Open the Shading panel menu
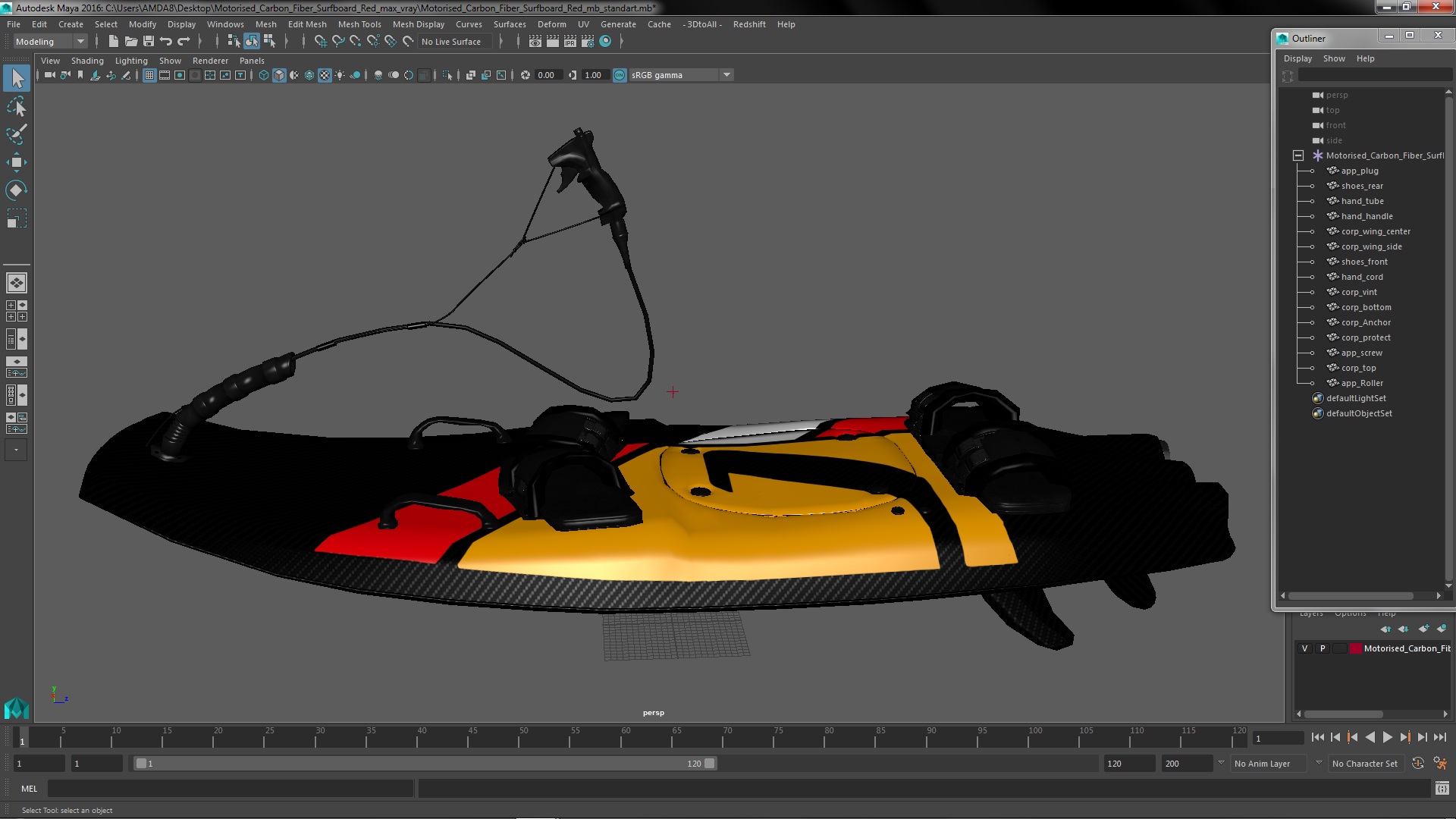 click(x=87, y=61)
